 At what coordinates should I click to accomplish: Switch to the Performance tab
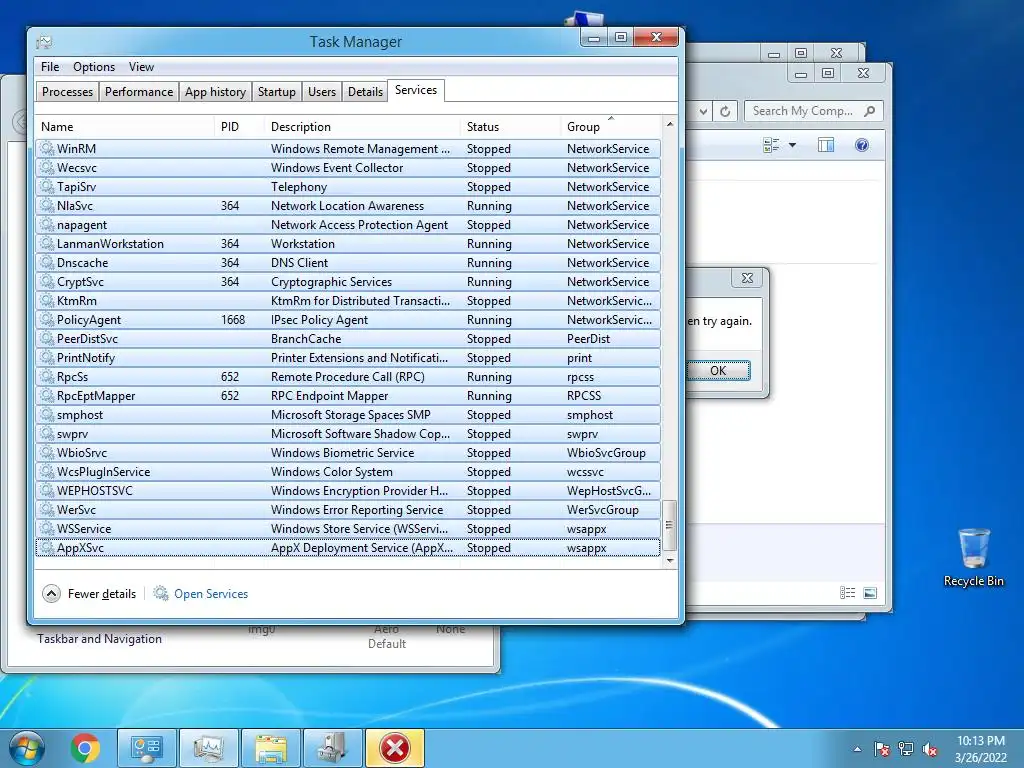pyautogui.click(x=139, y=92)
